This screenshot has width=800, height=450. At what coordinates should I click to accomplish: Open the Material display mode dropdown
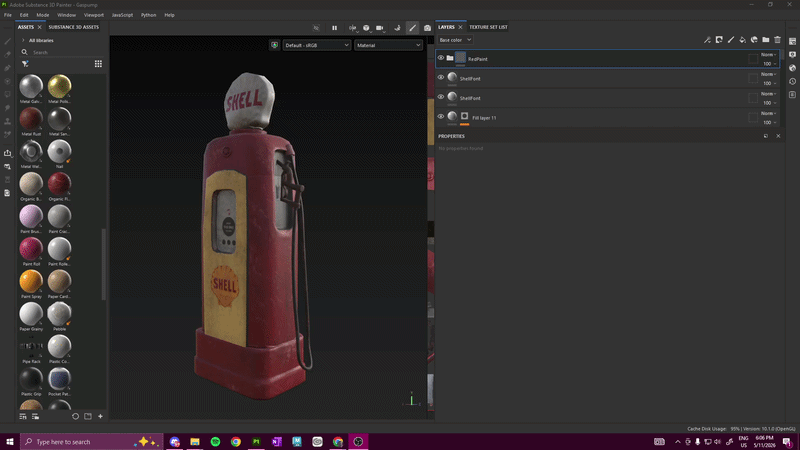(388, 45)
